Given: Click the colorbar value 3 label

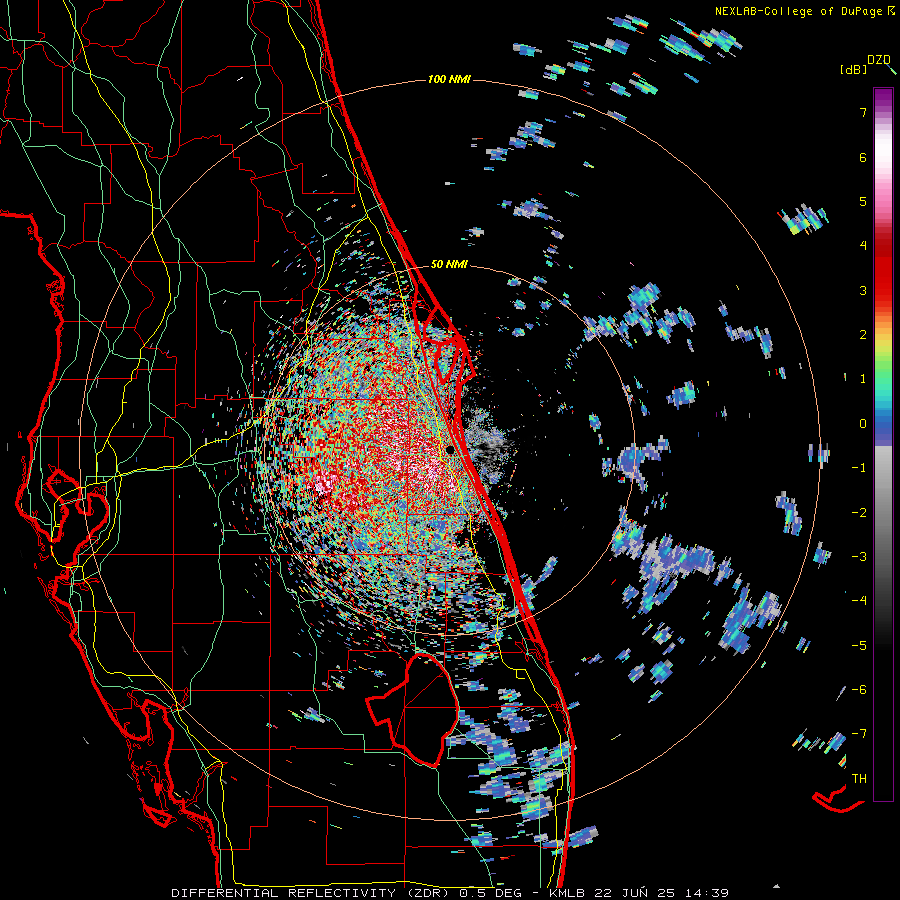Looking at the screenshot, I should tap(863, 290).
